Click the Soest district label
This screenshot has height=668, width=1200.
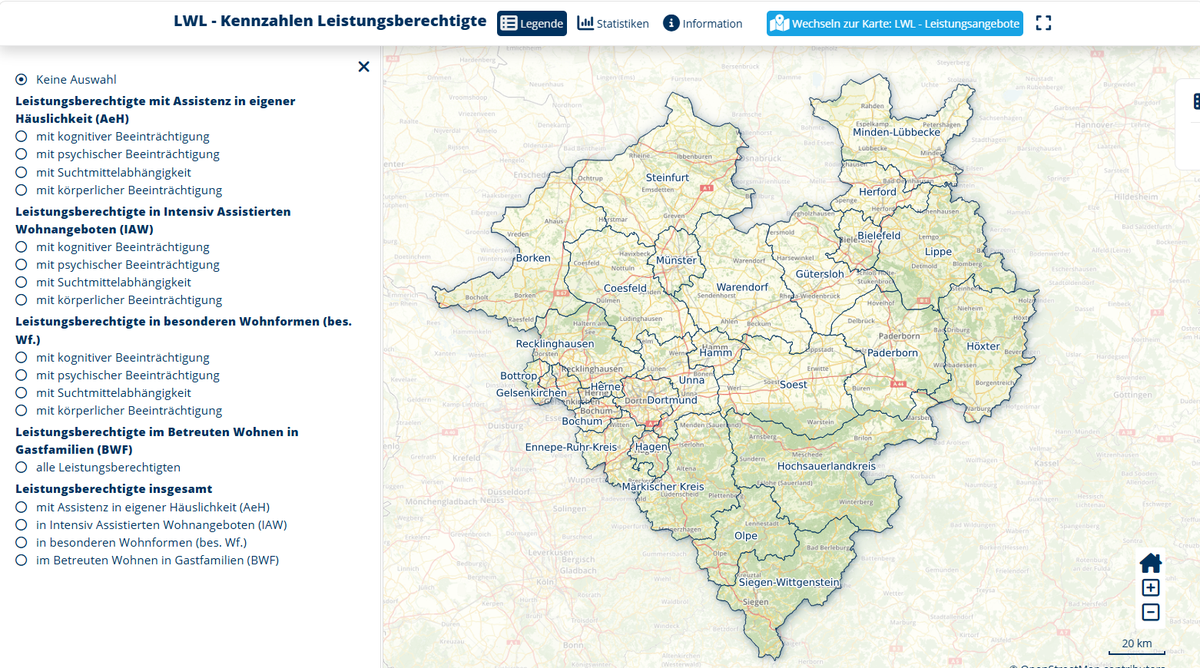click(793, 384)
